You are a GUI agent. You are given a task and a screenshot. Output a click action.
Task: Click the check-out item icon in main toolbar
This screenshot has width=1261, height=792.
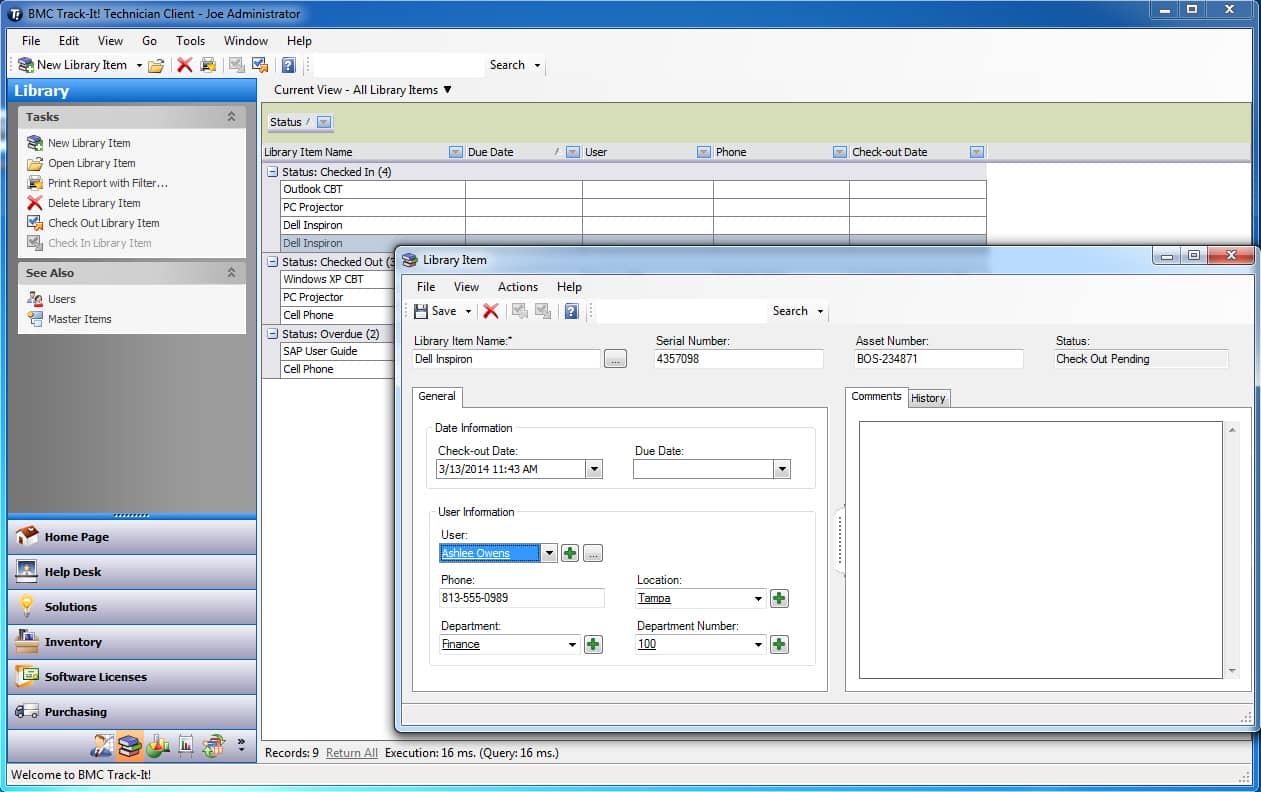point(260,65)
